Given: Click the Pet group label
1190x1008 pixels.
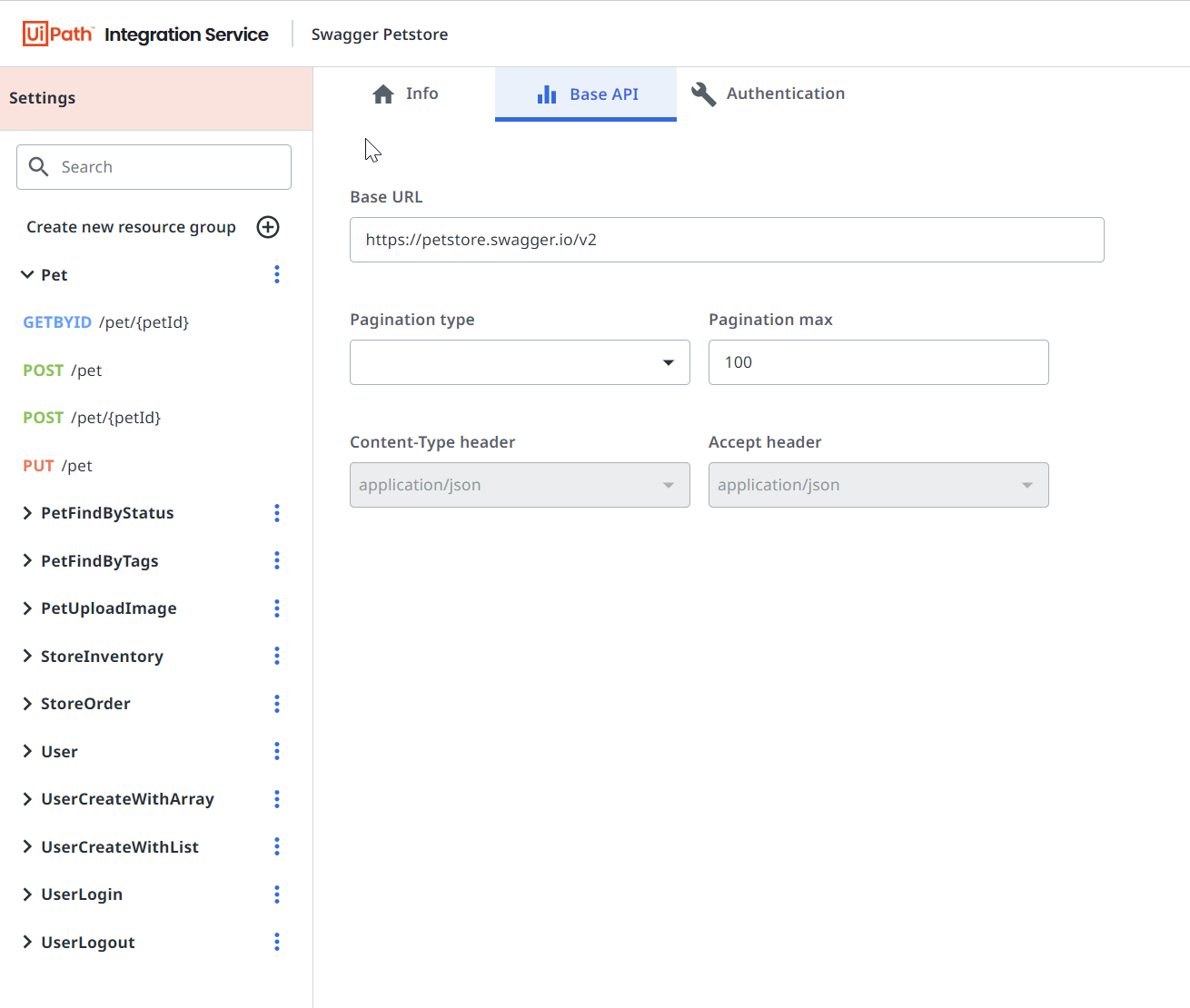Looking at the screenshot, I should 55,274.
